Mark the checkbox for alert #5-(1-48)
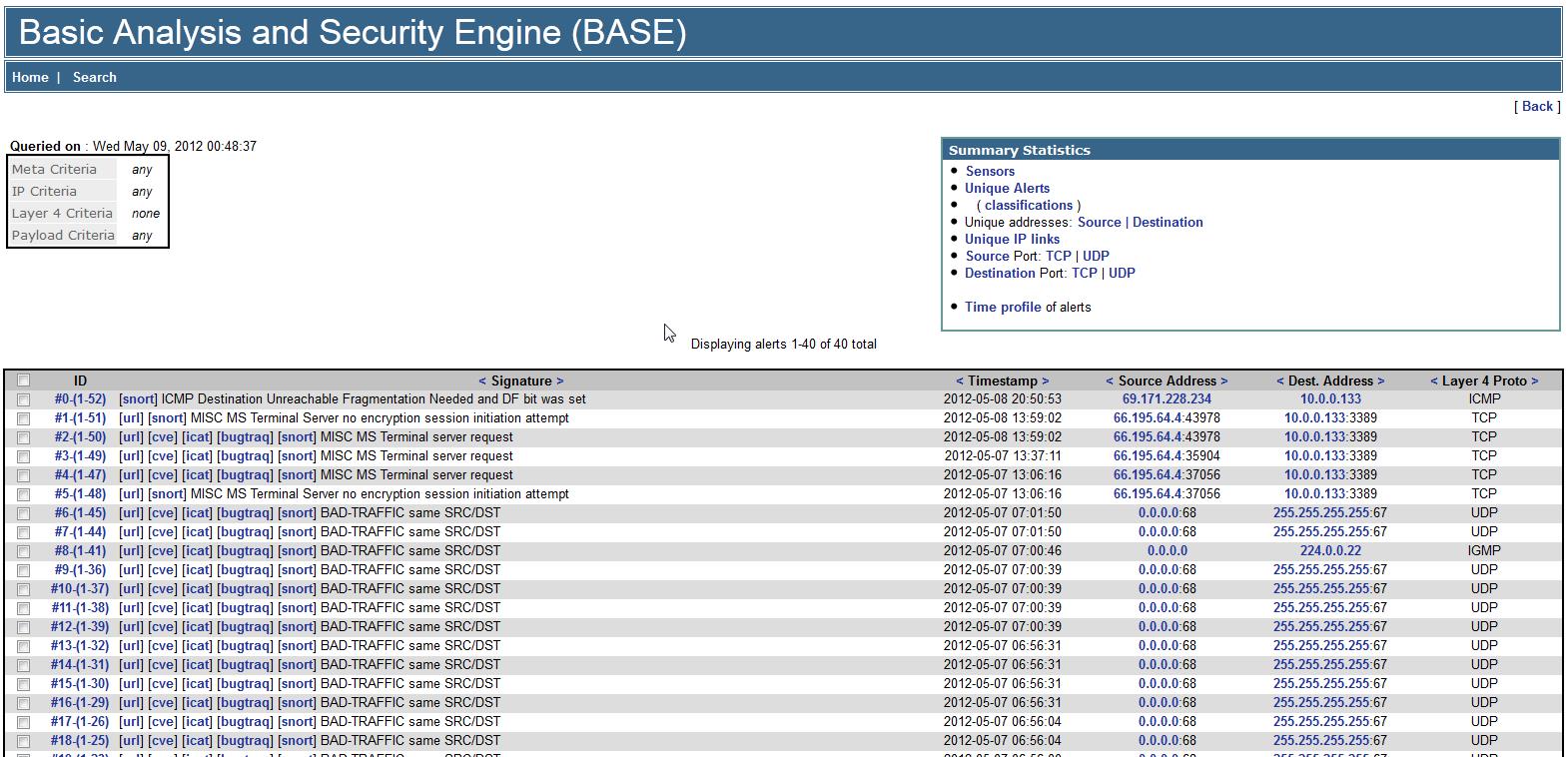 pyautogui.click(x=24, y=494)
